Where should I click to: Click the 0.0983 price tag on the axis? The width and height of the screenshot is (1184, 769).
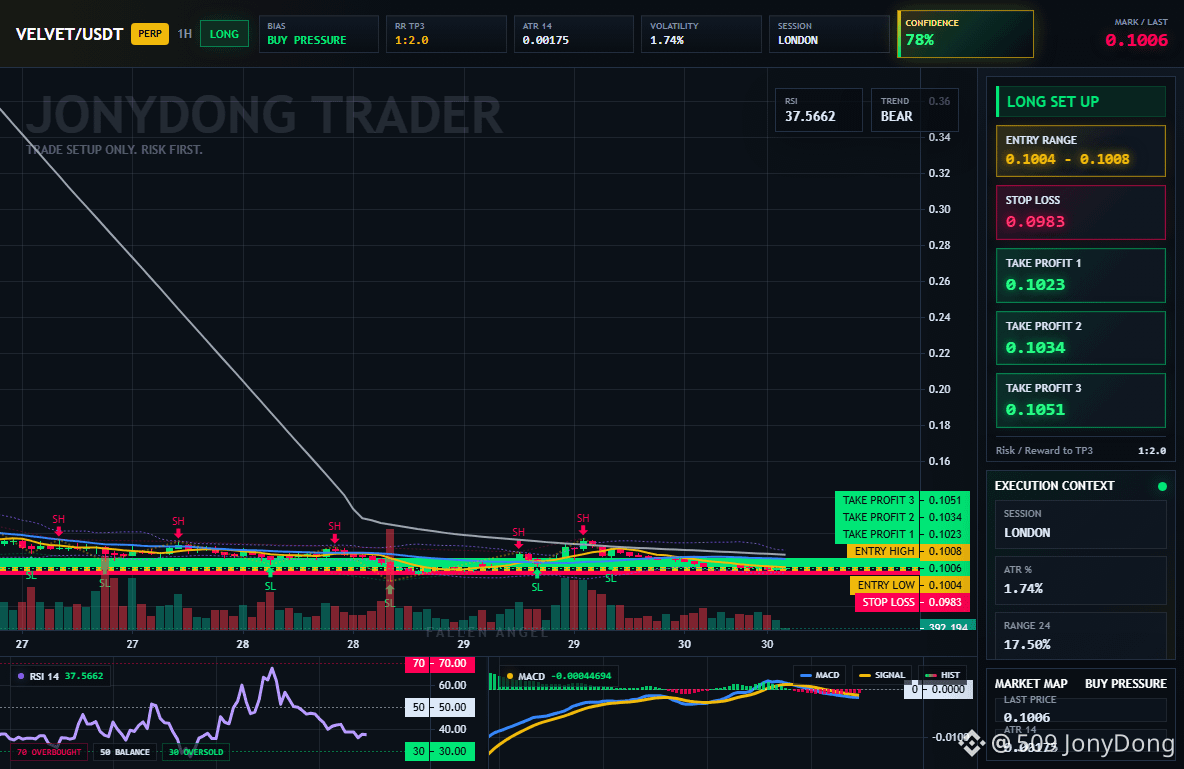tap(945, 602)
